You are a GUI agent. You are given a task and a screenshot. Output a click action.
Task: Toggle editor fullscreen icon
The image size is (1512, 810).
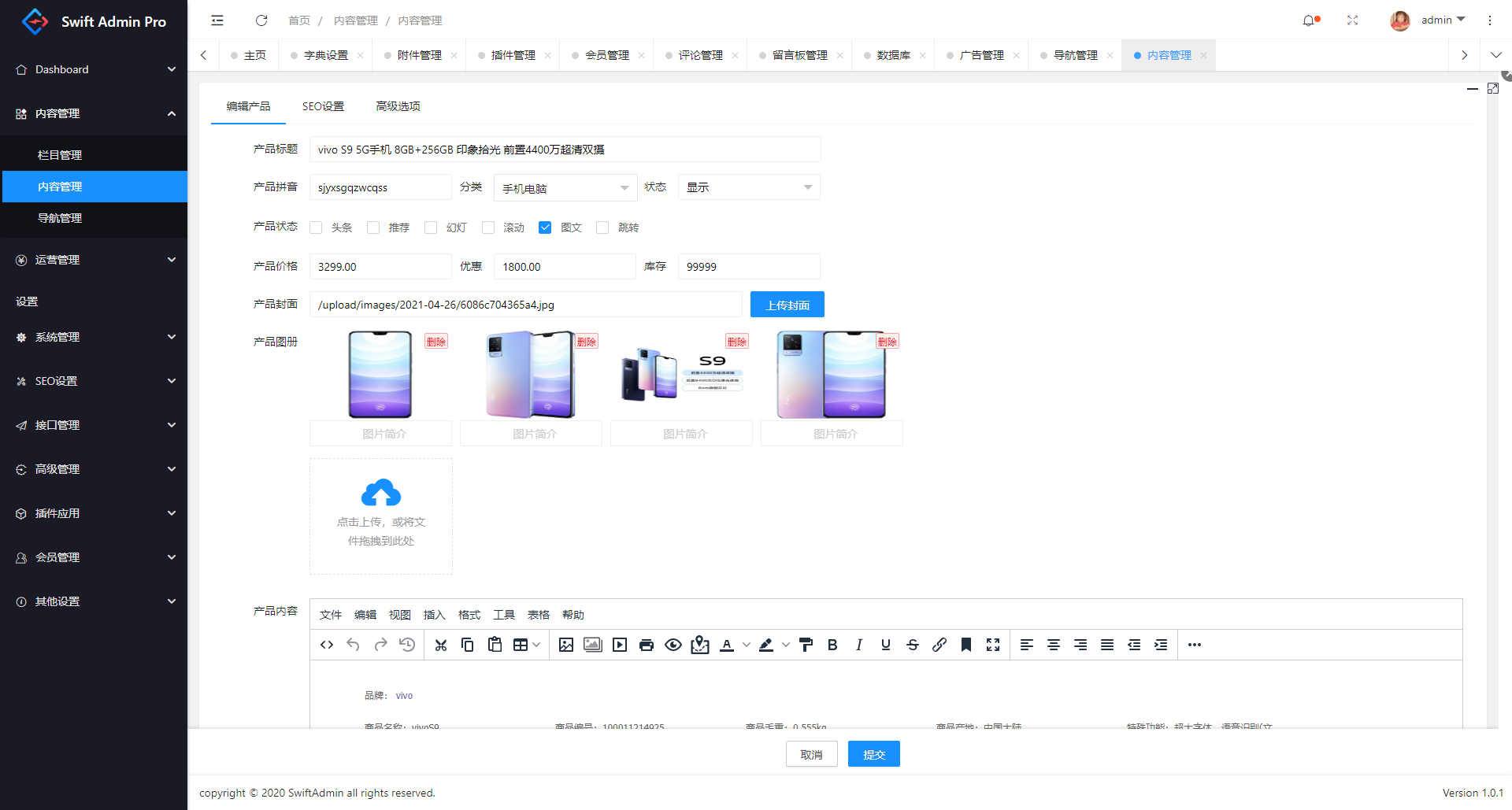993,645
